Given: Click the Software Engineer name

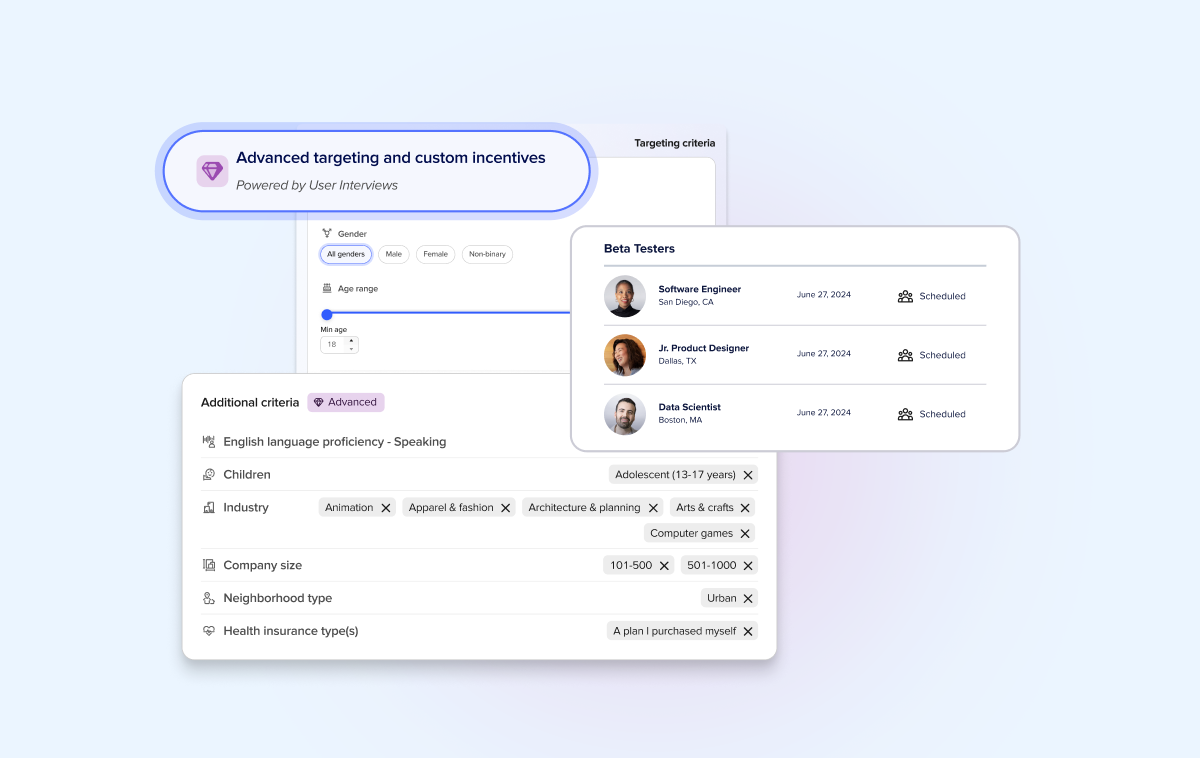Looking at the screenshot, I should pyautogui.click(x=700, y=289).
